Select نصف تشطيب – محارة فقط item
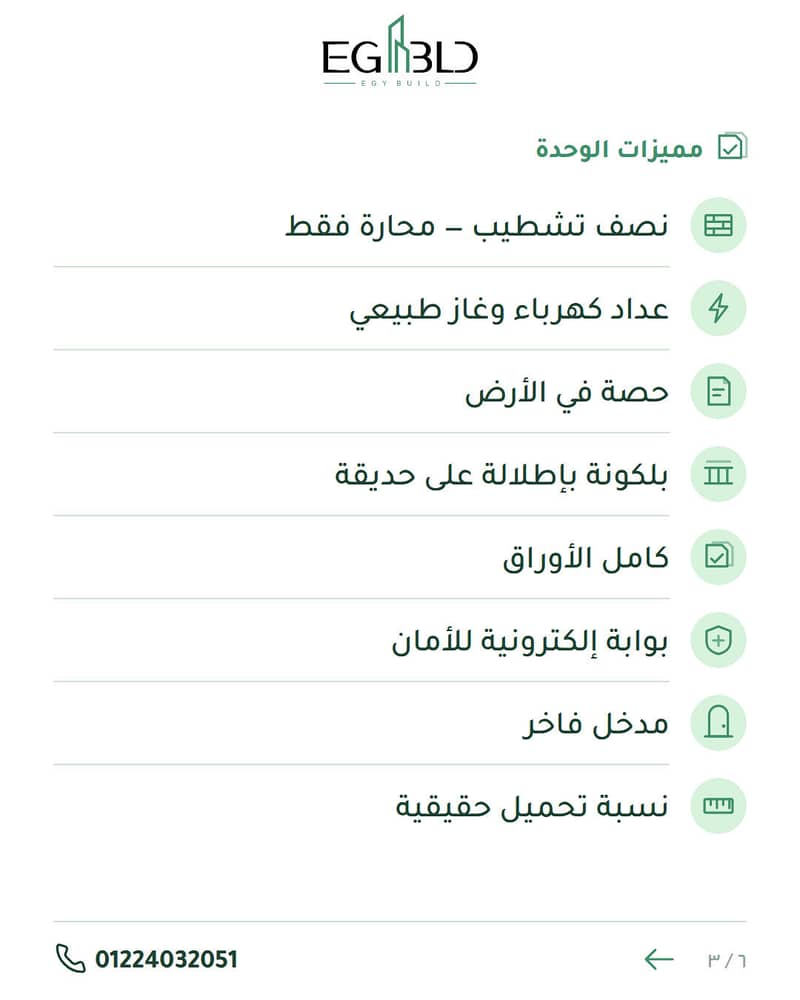800x1000 pixels. [477, 226]
